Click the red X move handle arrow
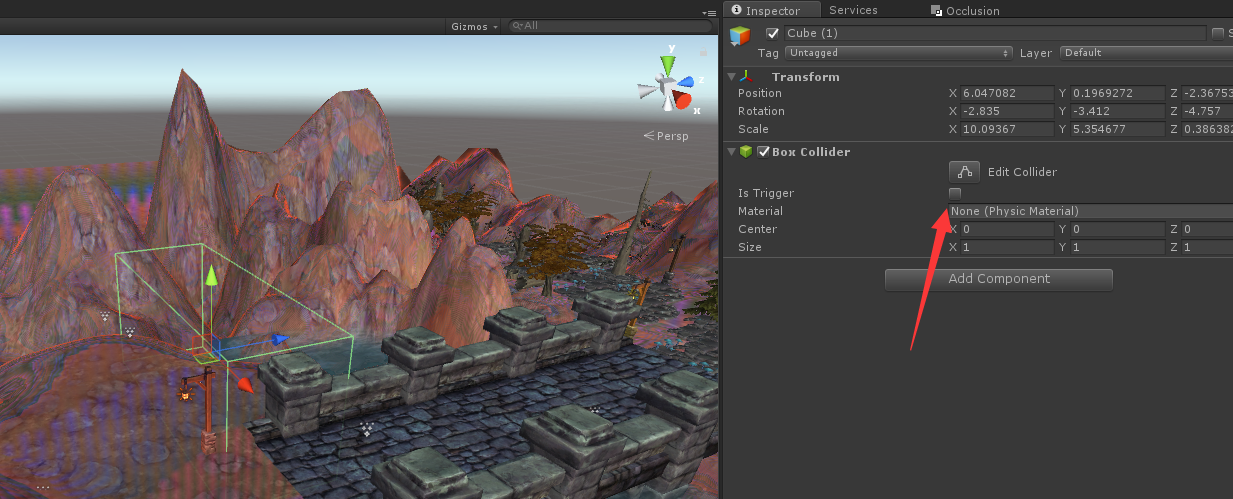Image resolution: width=1233 pixels, height=499 pixels. coord(245,385)
